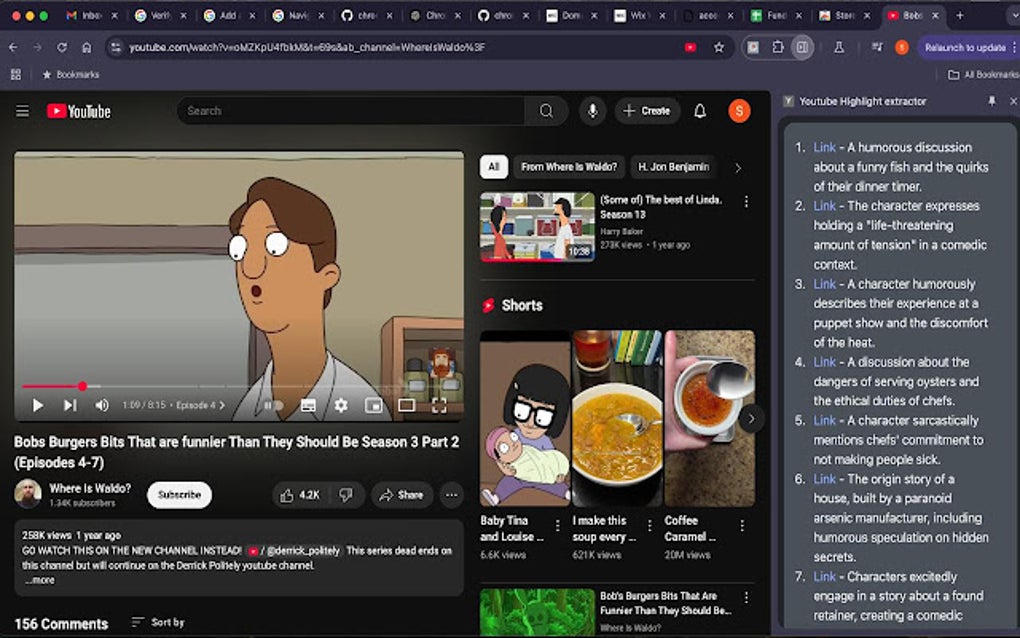Mute the video with the volume icon
The height and width of the screenshot is (638, 1020).
click(x=101, y=405)
